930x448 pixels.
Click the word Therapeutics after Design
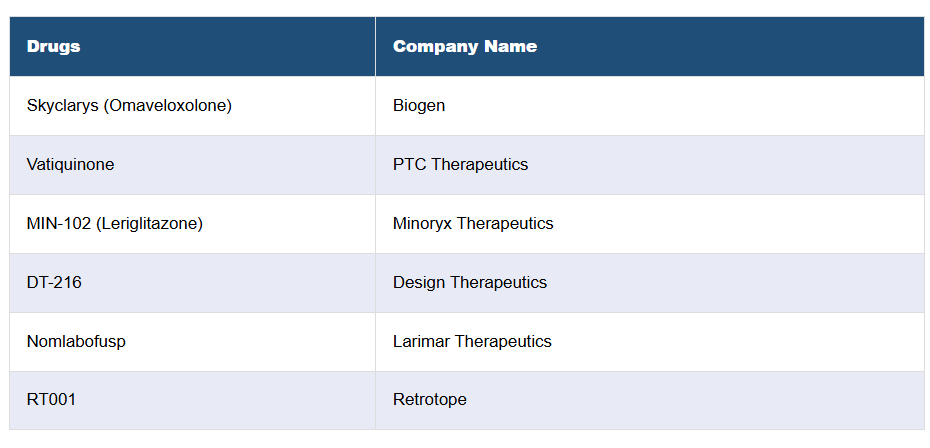point(499,282)
